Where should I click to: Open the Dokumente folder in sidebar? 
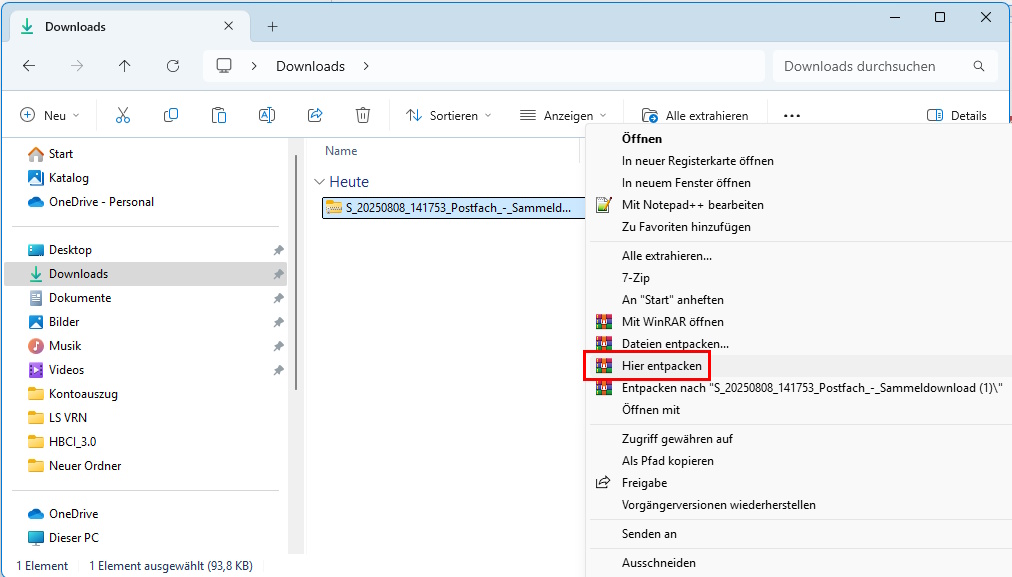click(x=80, y=298)
